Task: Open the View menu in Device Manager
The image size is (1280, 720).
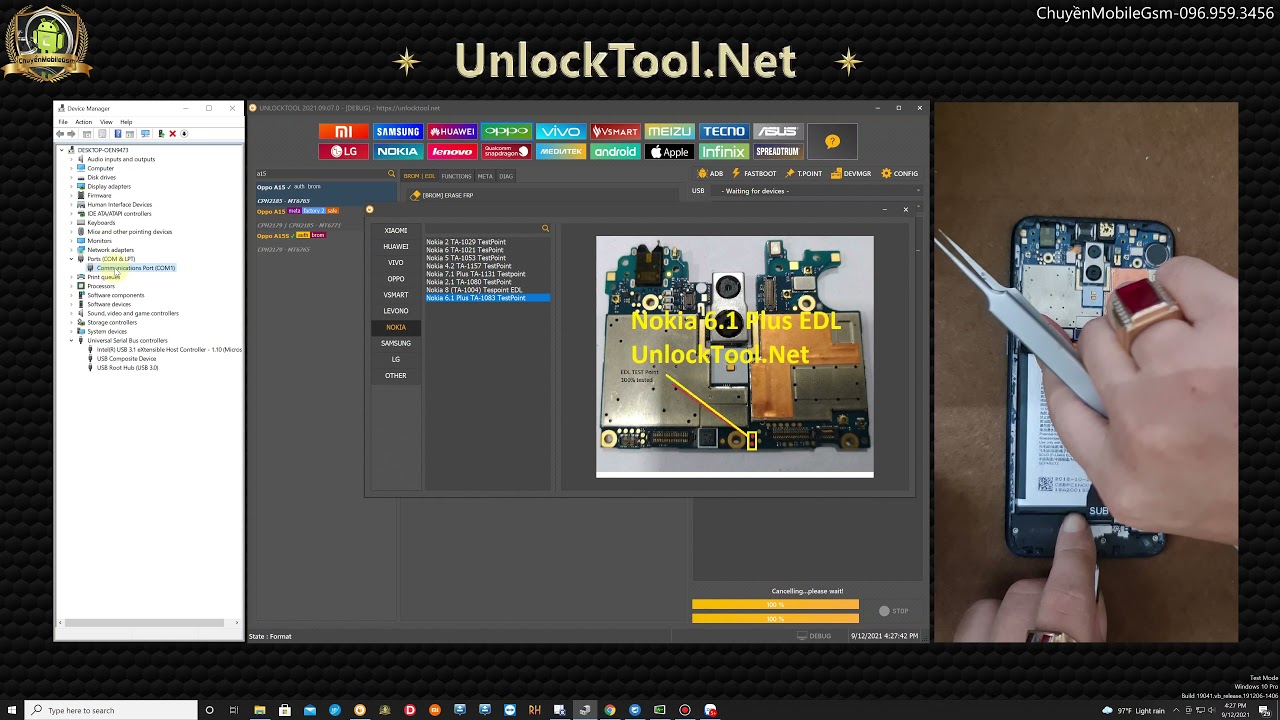Action: 106,122
